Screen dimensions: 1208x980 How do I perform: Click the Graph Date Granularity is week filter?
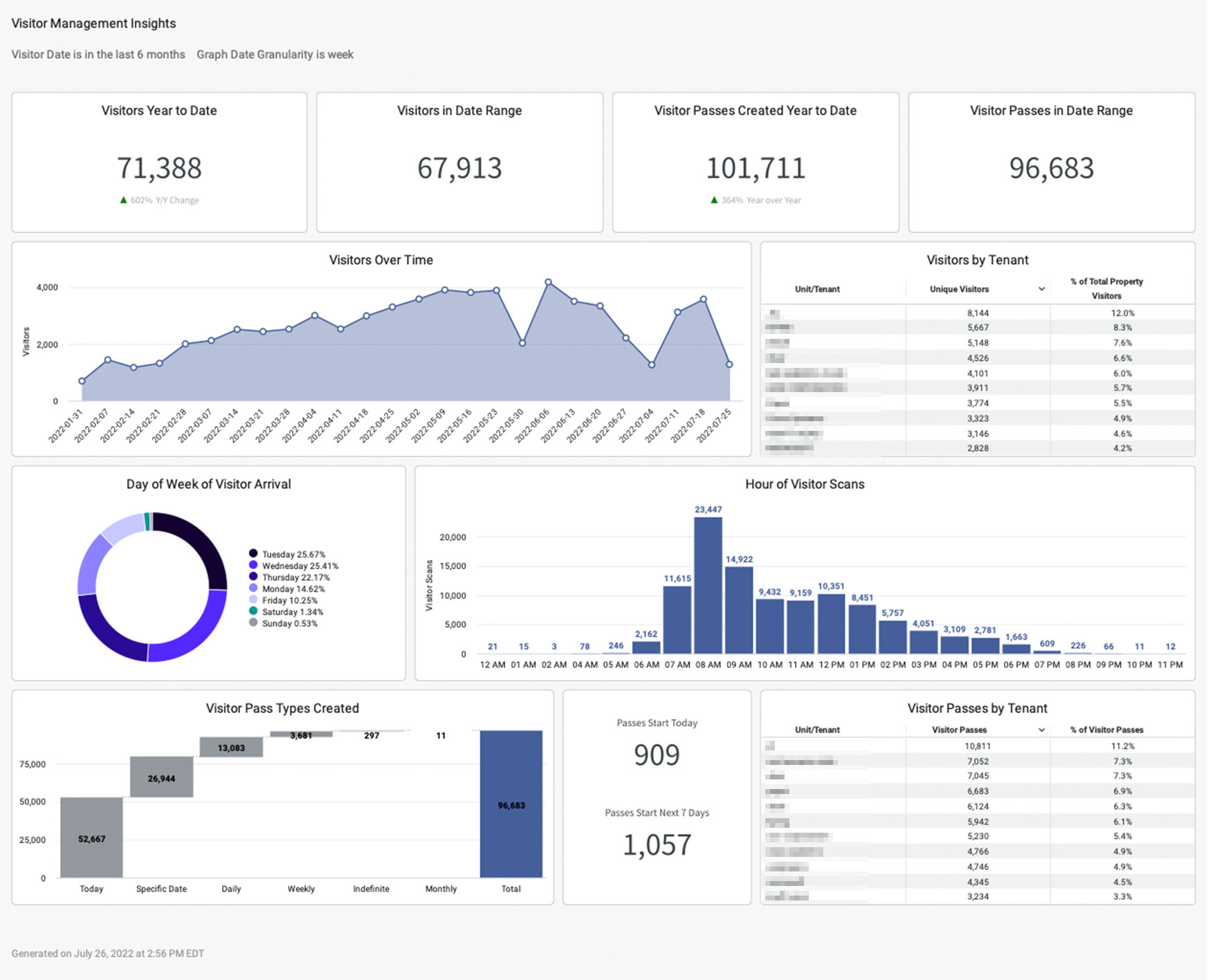pos(275,55)
